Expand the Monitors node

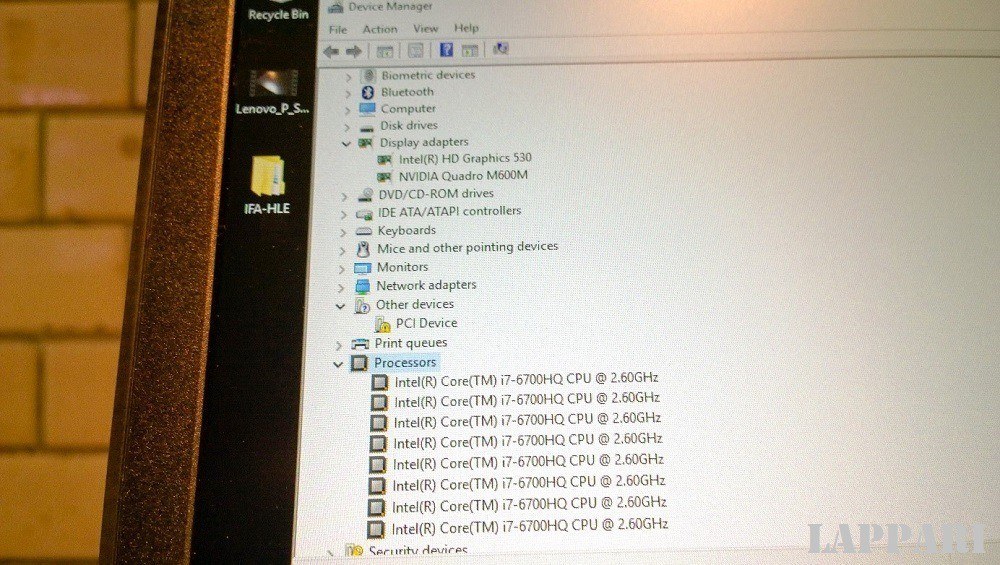[342, 269]
